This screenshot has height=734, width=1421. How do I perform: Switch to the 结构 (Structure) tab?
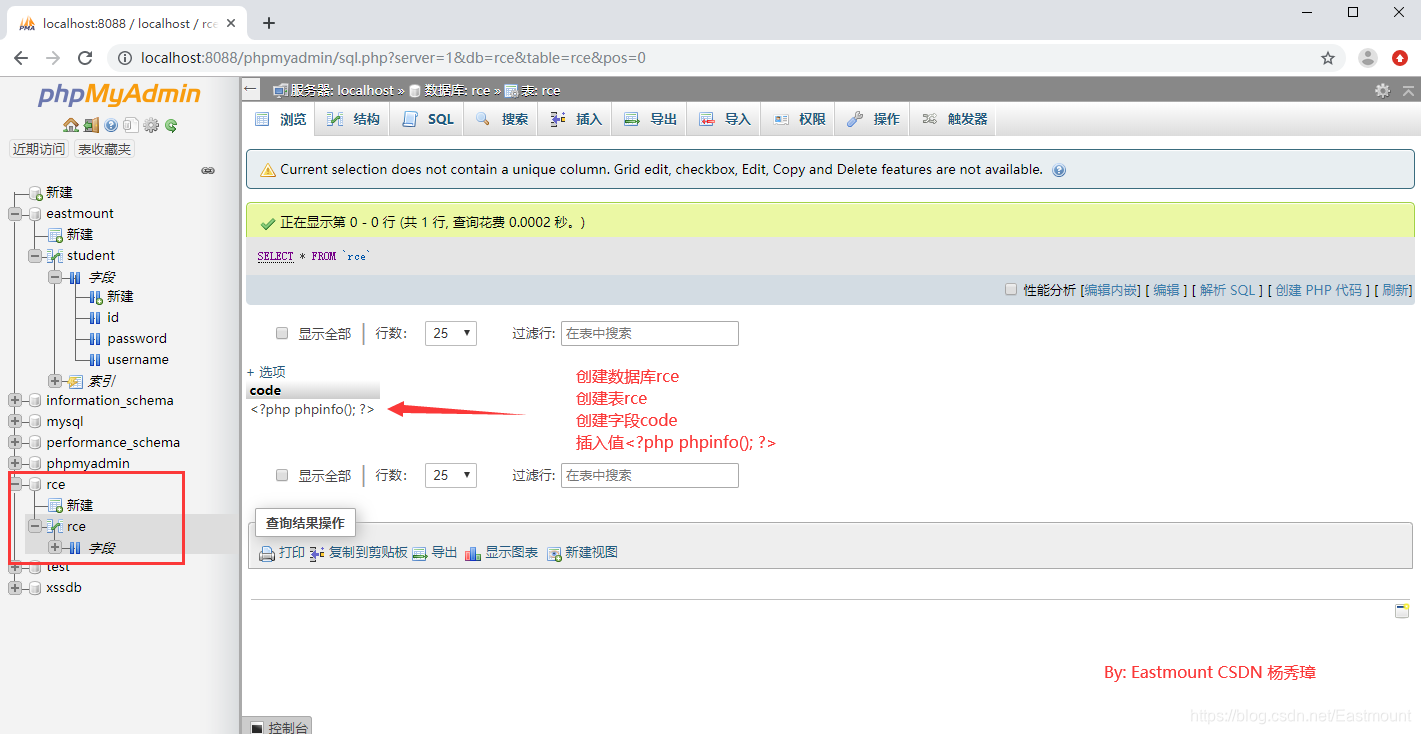pyautogui.click(x=354, y=119)
